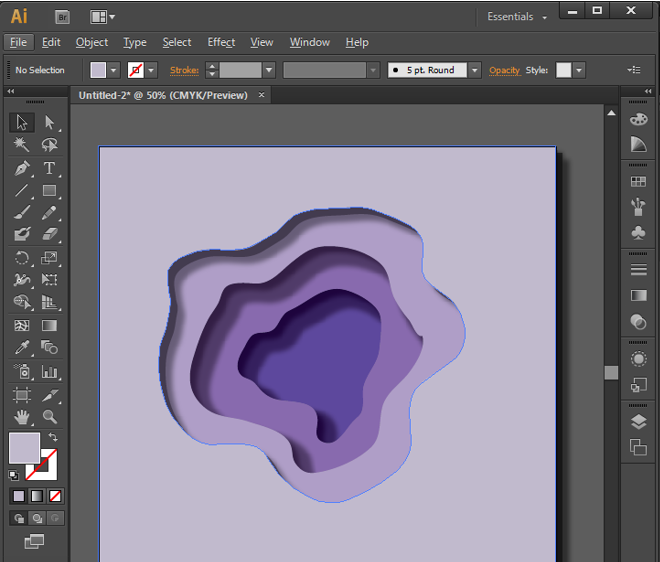The height and width of the screenshot is (562, 660).
Task: Select the Pencil tool
Action: [x=50, y=213]
